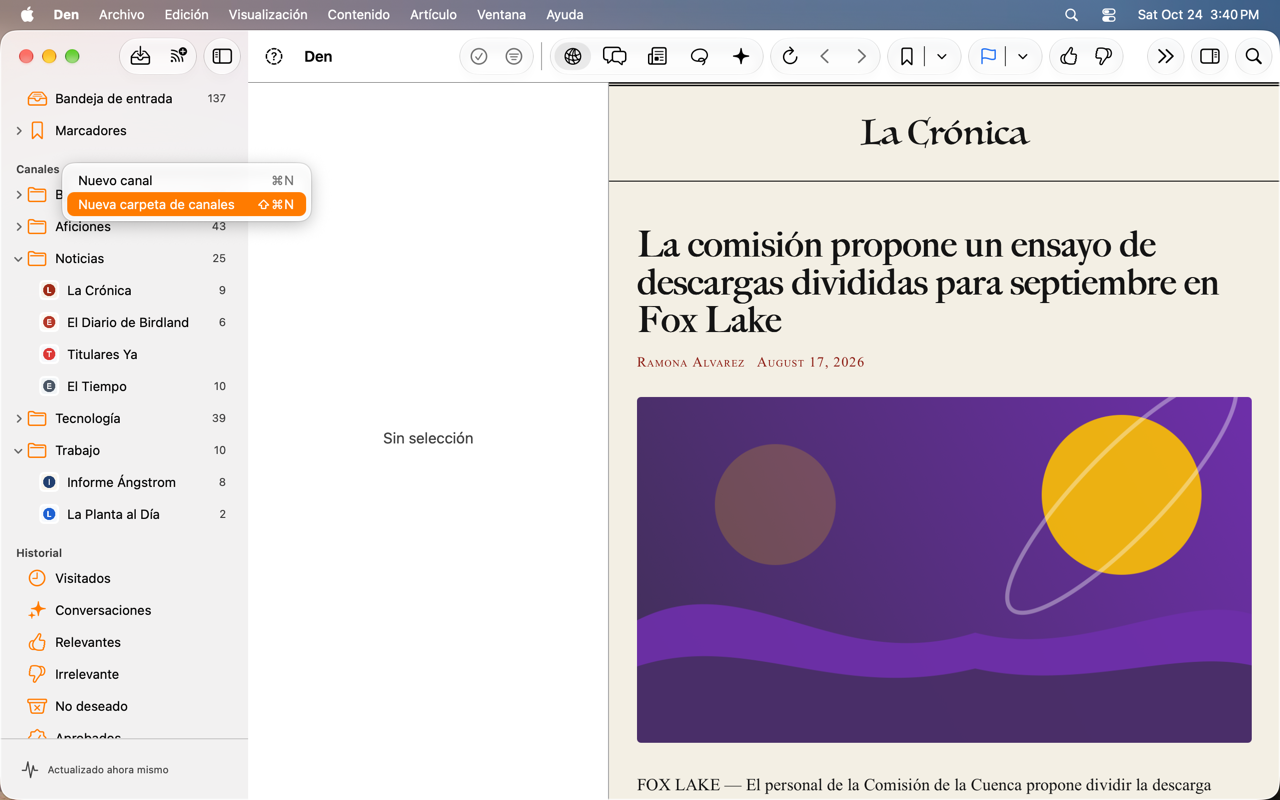Click the inbox download icon in toolbar
The width and height of the screenshot is (1280, 800).
140,57
